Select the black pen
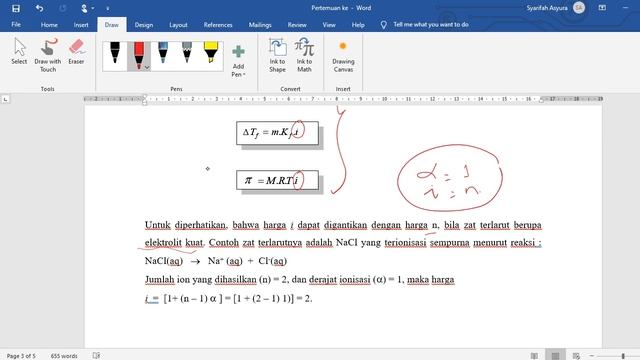This screenshot has width=640, height=360. 115,53
